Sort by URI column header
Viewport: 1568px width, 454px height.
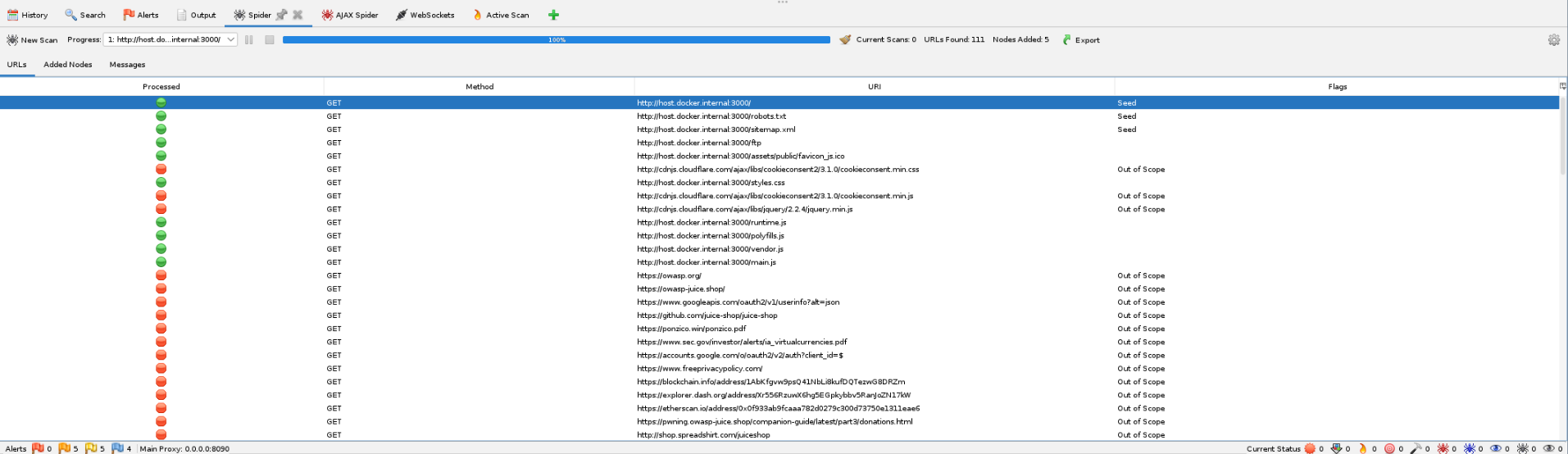[875, 86]
